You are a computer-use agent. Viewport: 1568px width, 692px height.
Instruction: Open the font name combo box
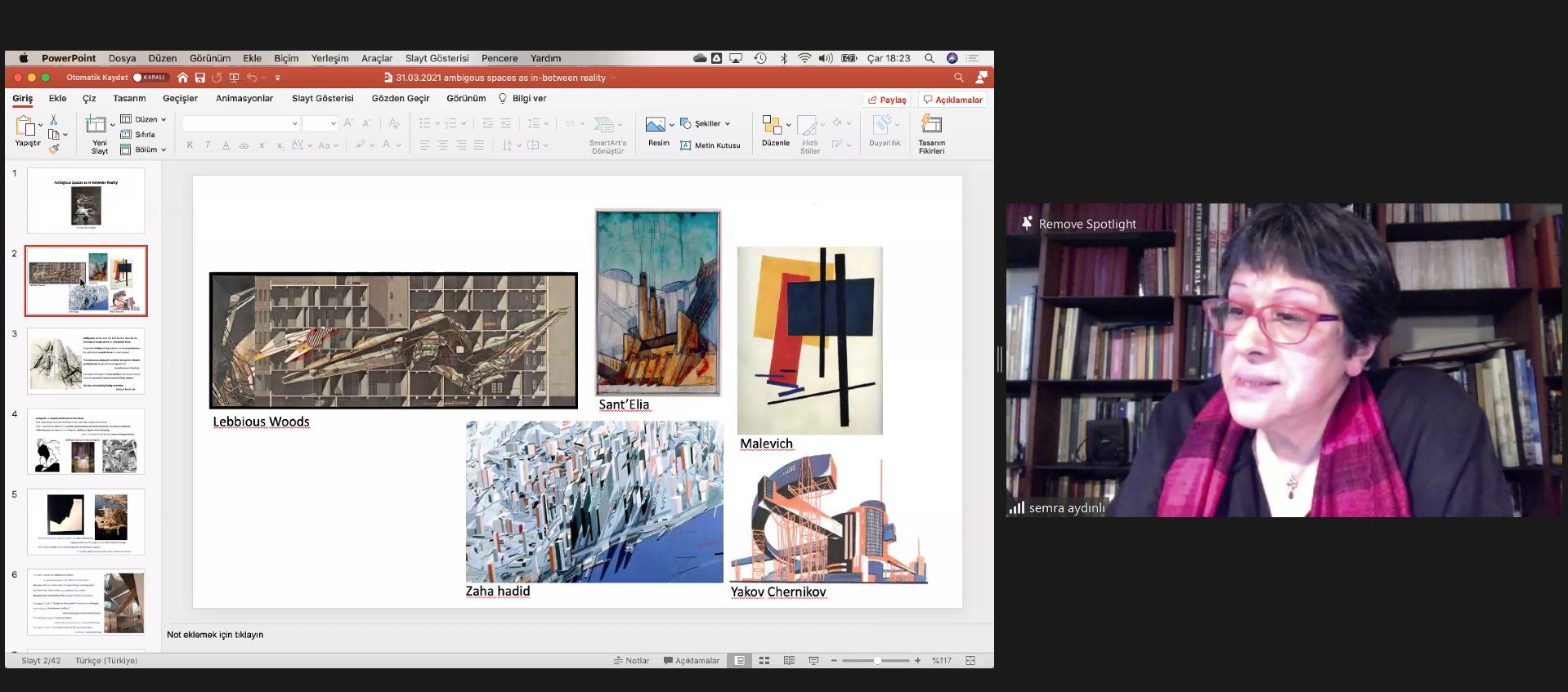(x=240, y=123)
